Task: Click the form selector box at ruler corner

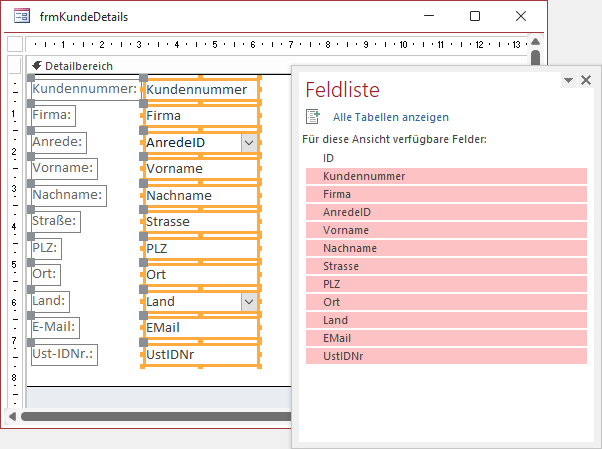Action: click(15, 44)
